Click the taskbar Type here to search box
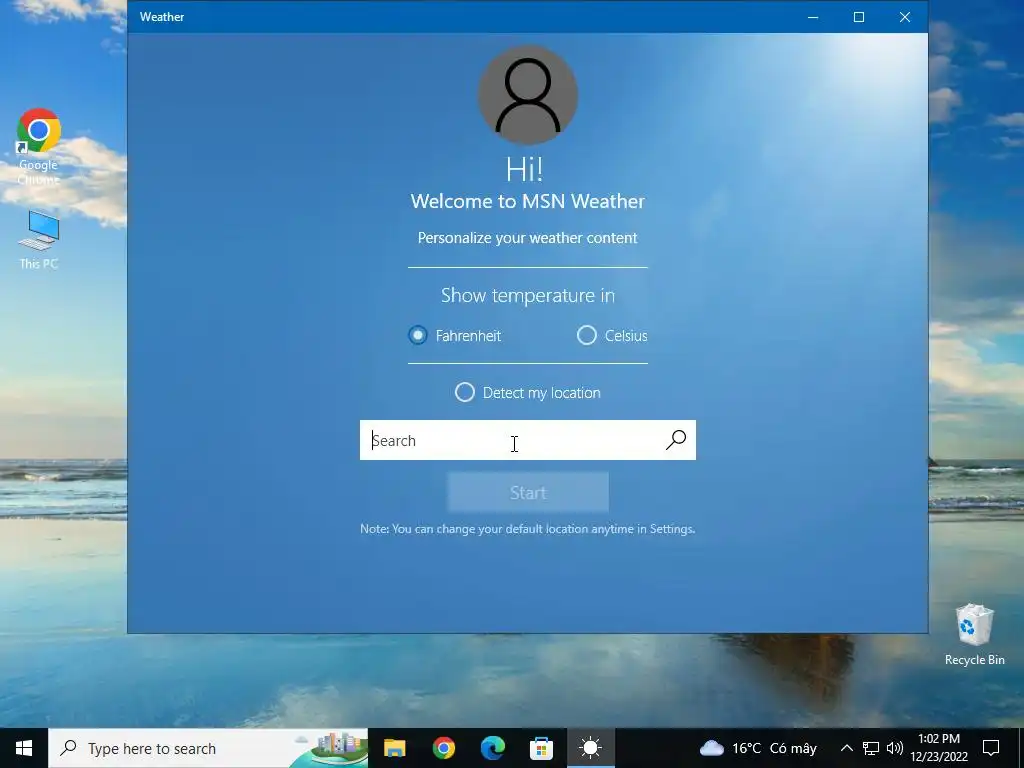The image size is (1024, 768). pos(208,748)
